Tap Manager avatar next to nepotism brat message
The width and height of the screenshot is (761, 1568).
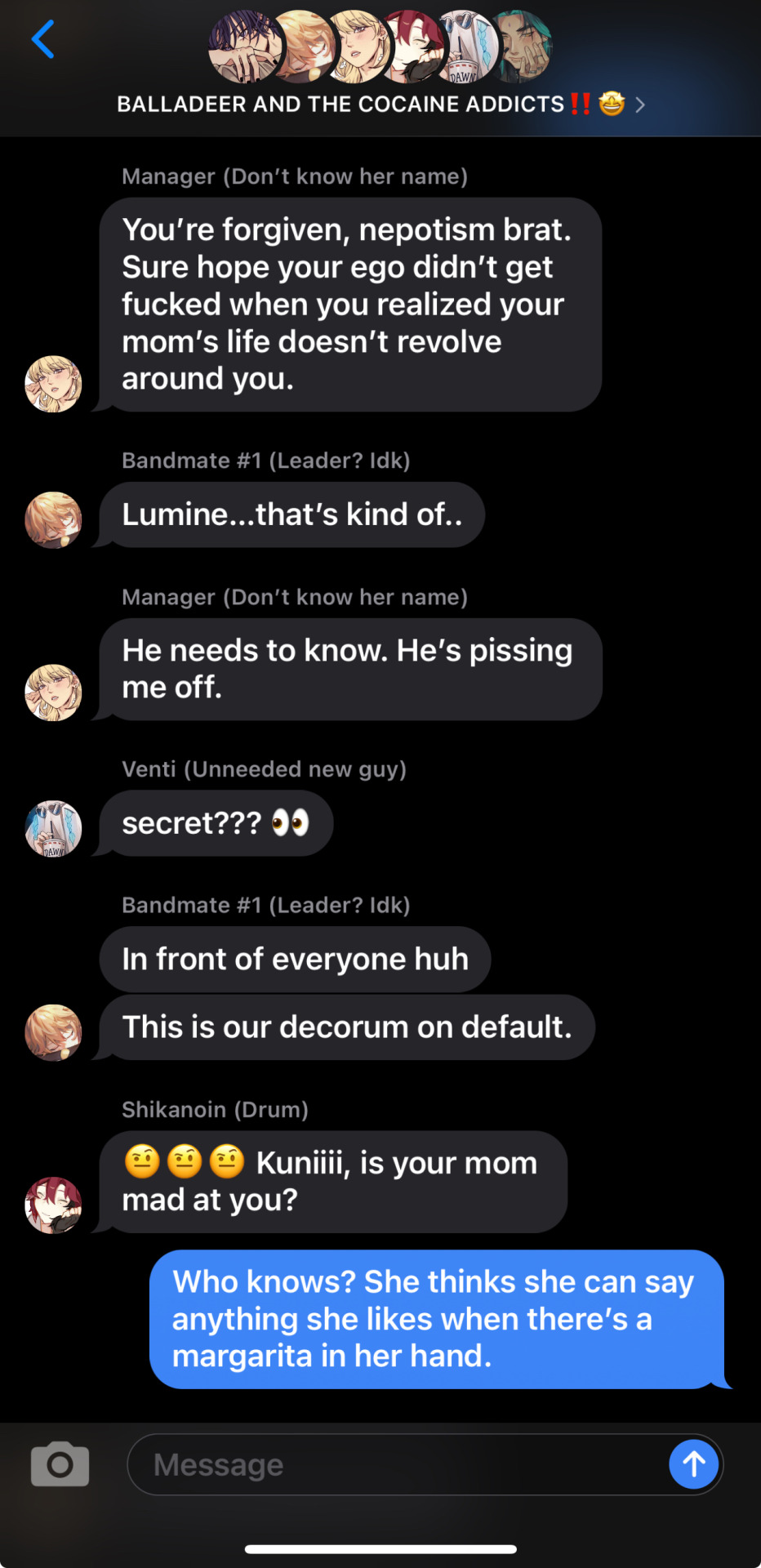pyautogui.click(x=53, y=383)
